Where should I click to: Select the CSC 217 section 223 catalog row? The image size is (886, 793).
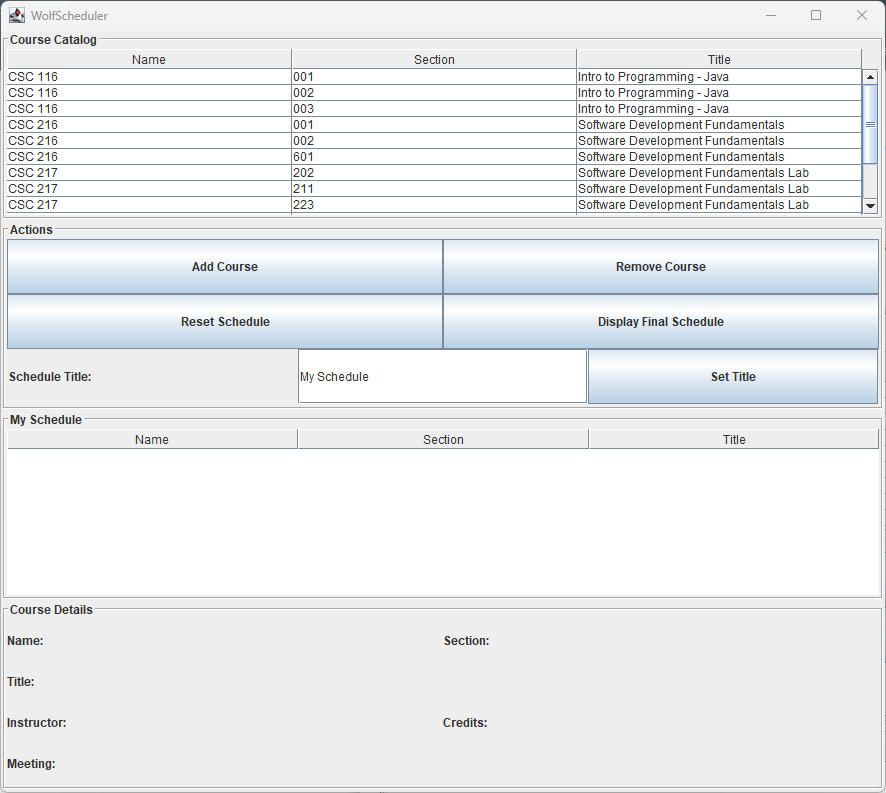(300, 205)
